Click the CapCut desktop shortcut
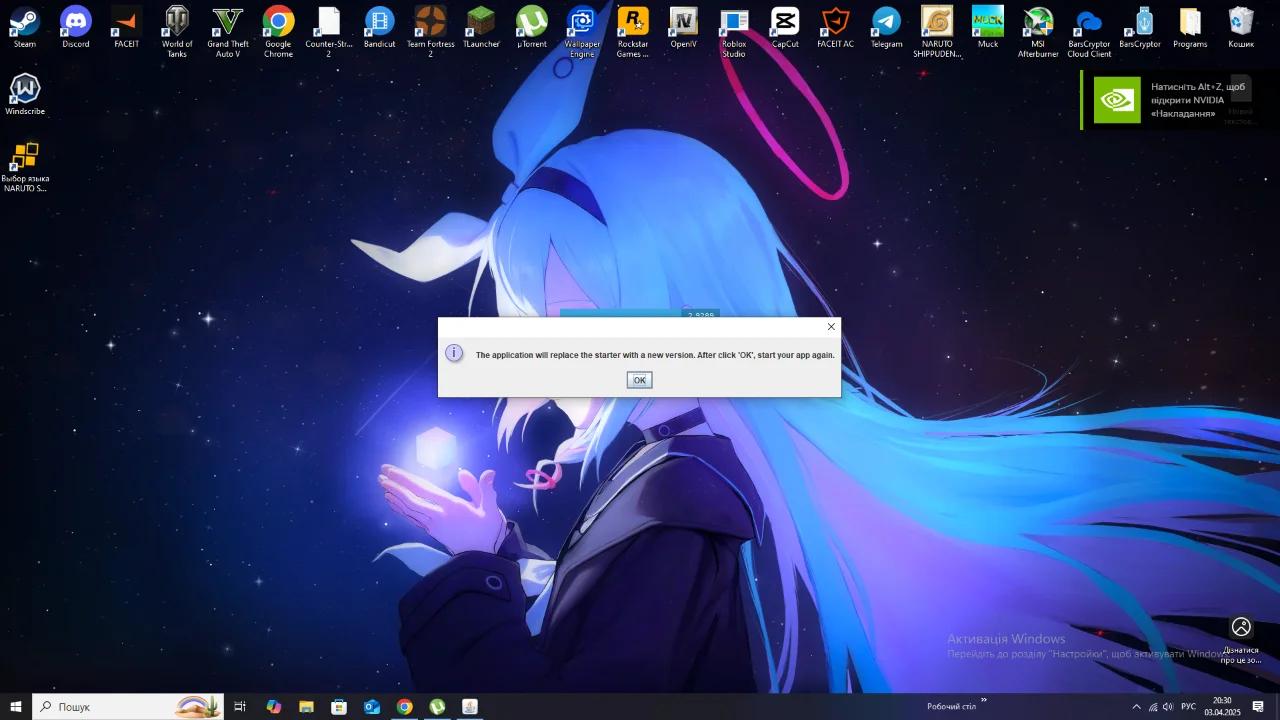The height and width of the screenshot is (720, 1280). point(785,28)
